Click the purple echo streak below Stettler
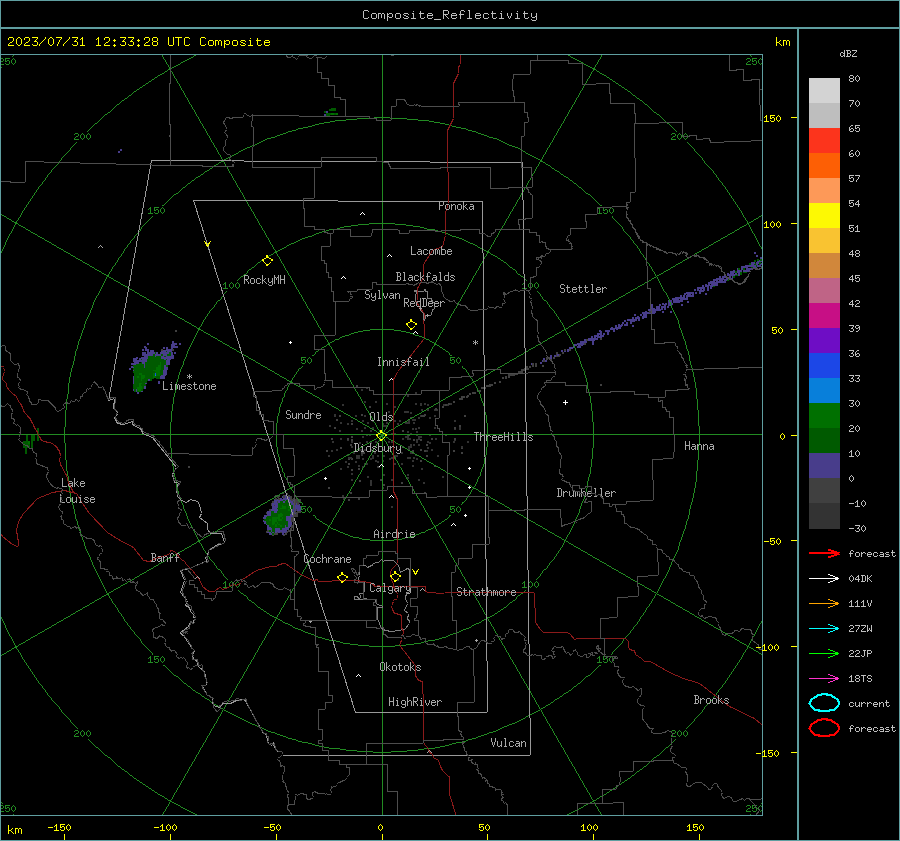Image resolution: width=900 pixels, height=841 pixels. (x=649, y=312)
